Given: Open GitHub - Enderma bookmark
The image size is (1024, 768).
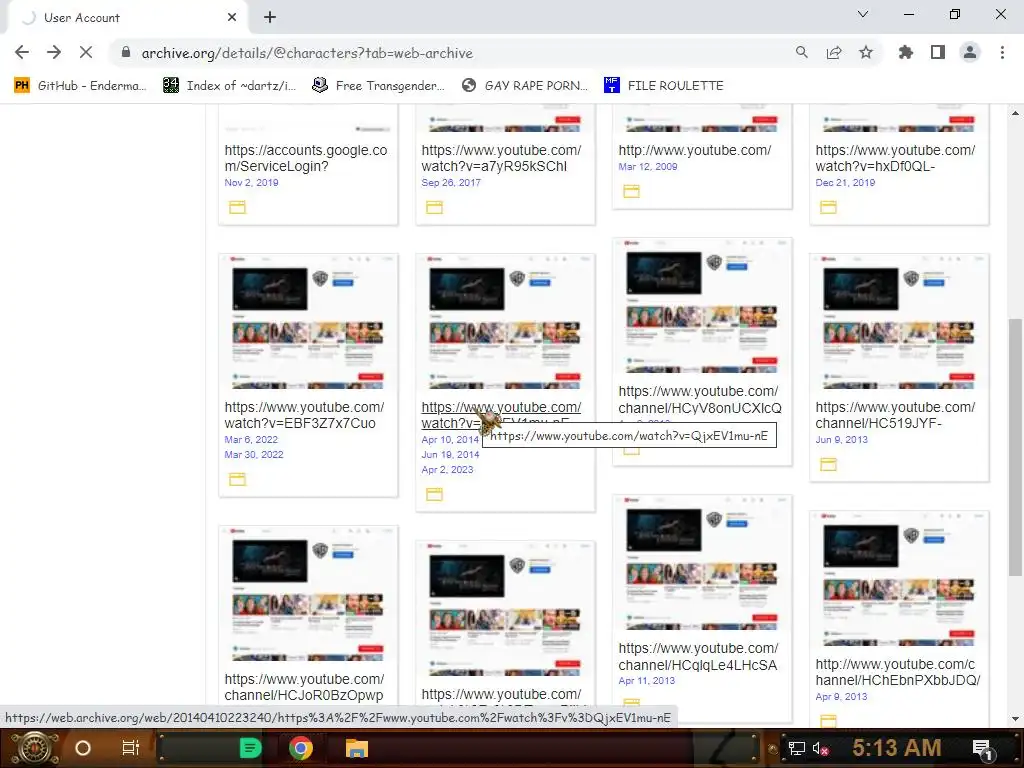Looking at the screenshot, I should (80, 86).
